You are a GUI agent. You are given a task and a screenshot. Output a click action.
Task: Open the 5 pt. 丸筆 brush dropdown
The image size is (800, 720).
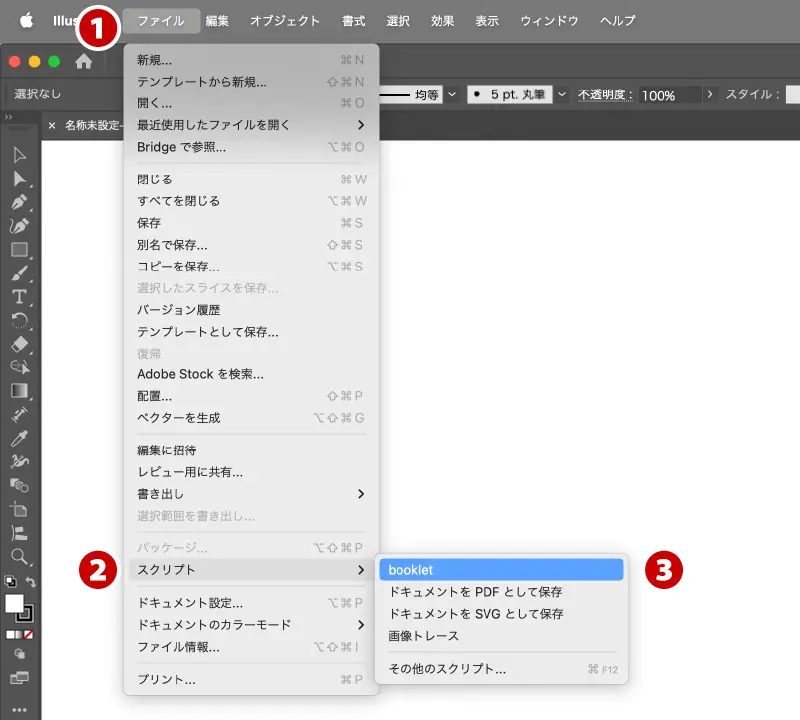click(562, 94)
